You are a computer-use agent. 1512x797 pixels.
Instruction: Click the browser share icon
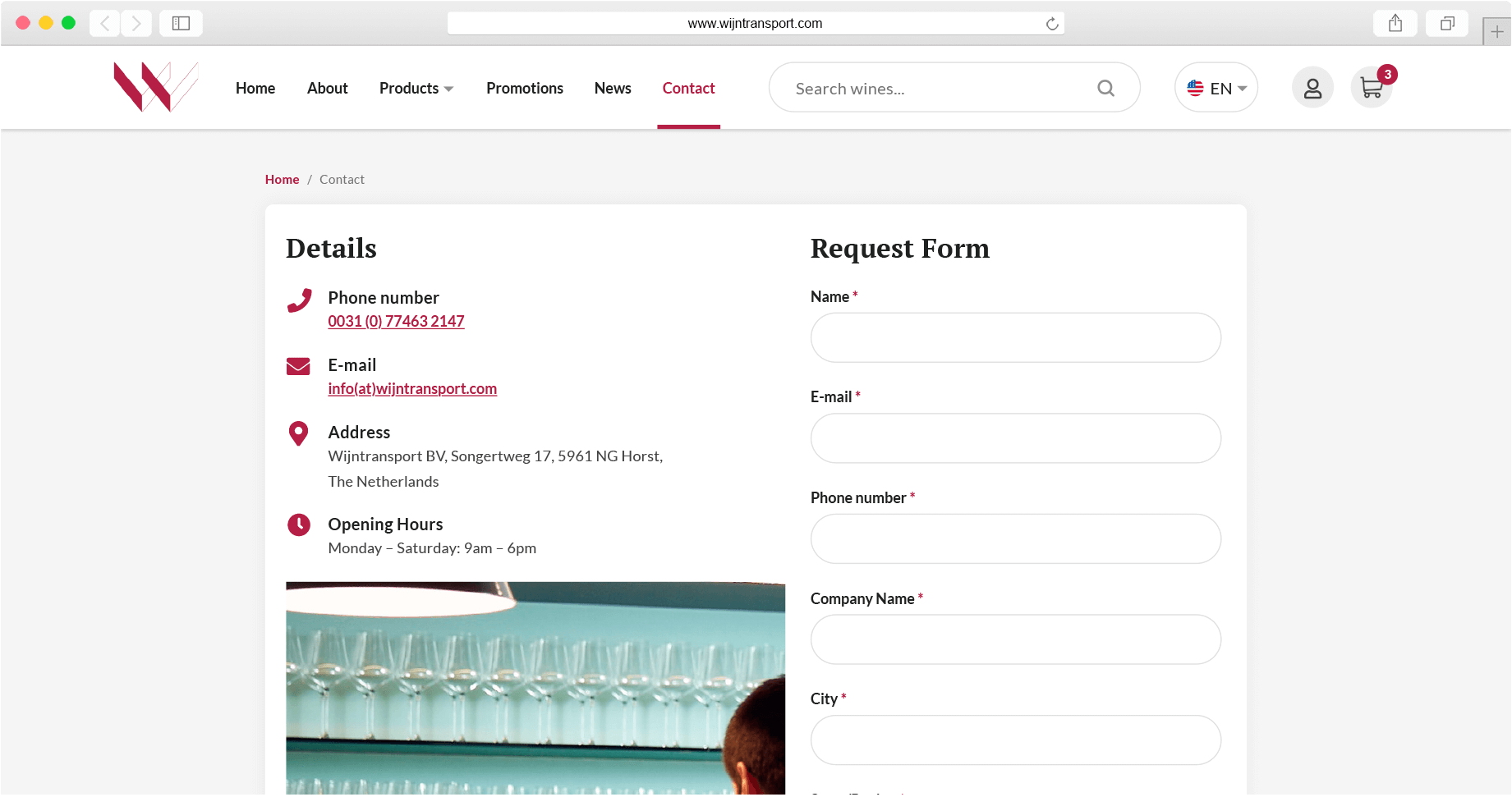pyautogui.click(x=1395, y=23)
